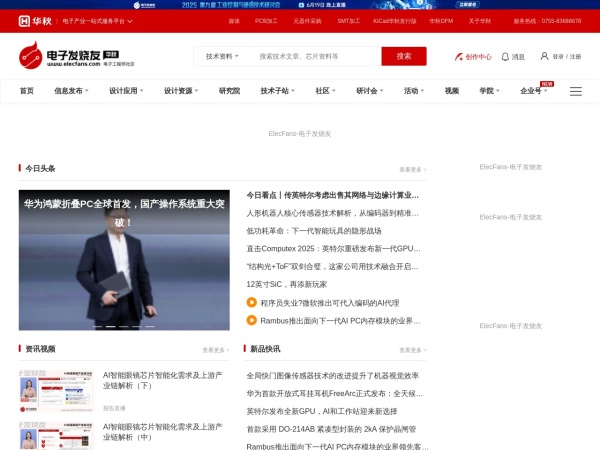Click 查看更多 next to 新品快讯
This screenshot has height=450, width=600.
pos(413,350)
